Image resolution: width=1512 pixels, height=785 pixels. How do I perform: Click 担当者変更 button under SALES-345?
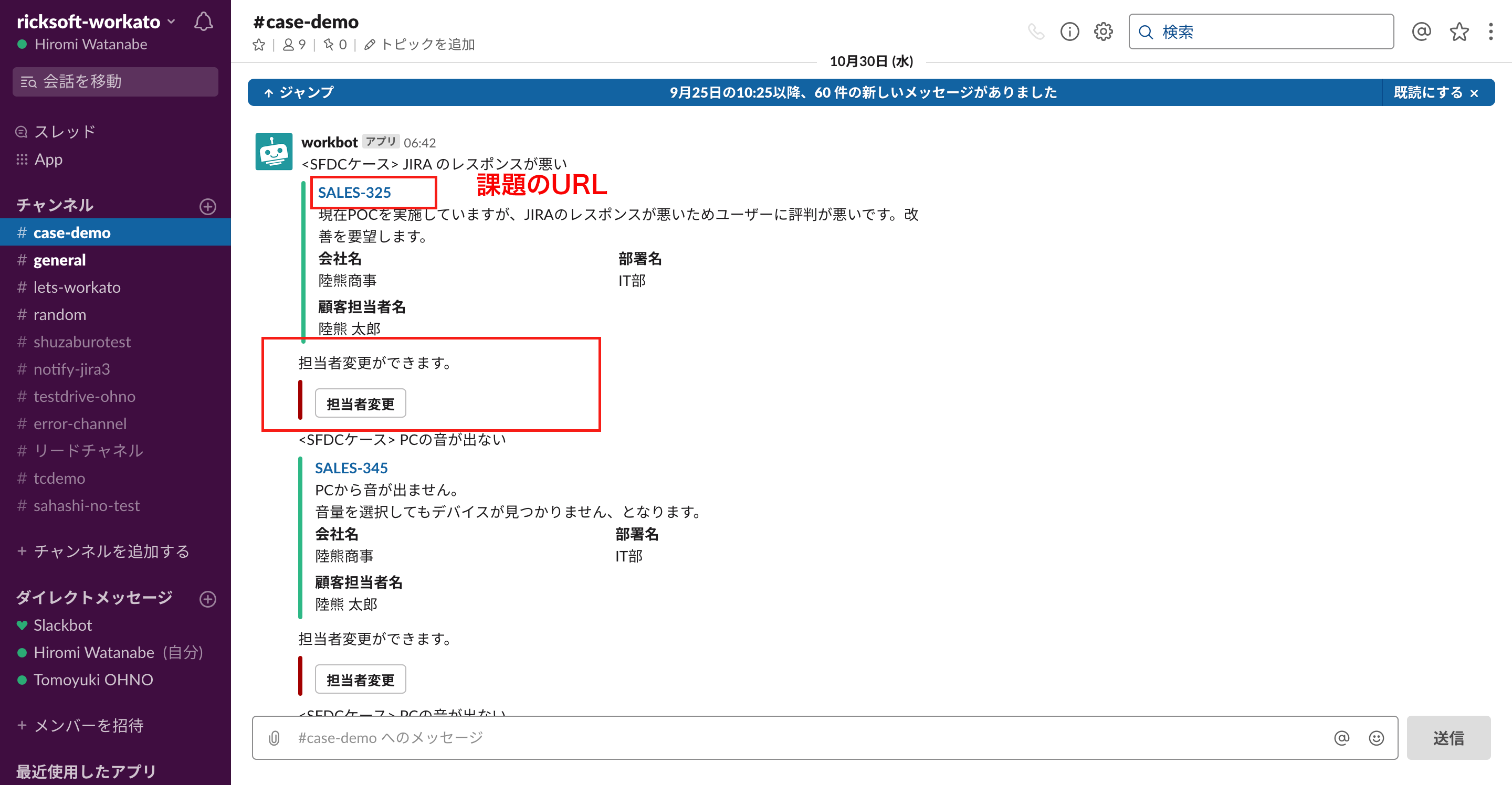[360, 680]
